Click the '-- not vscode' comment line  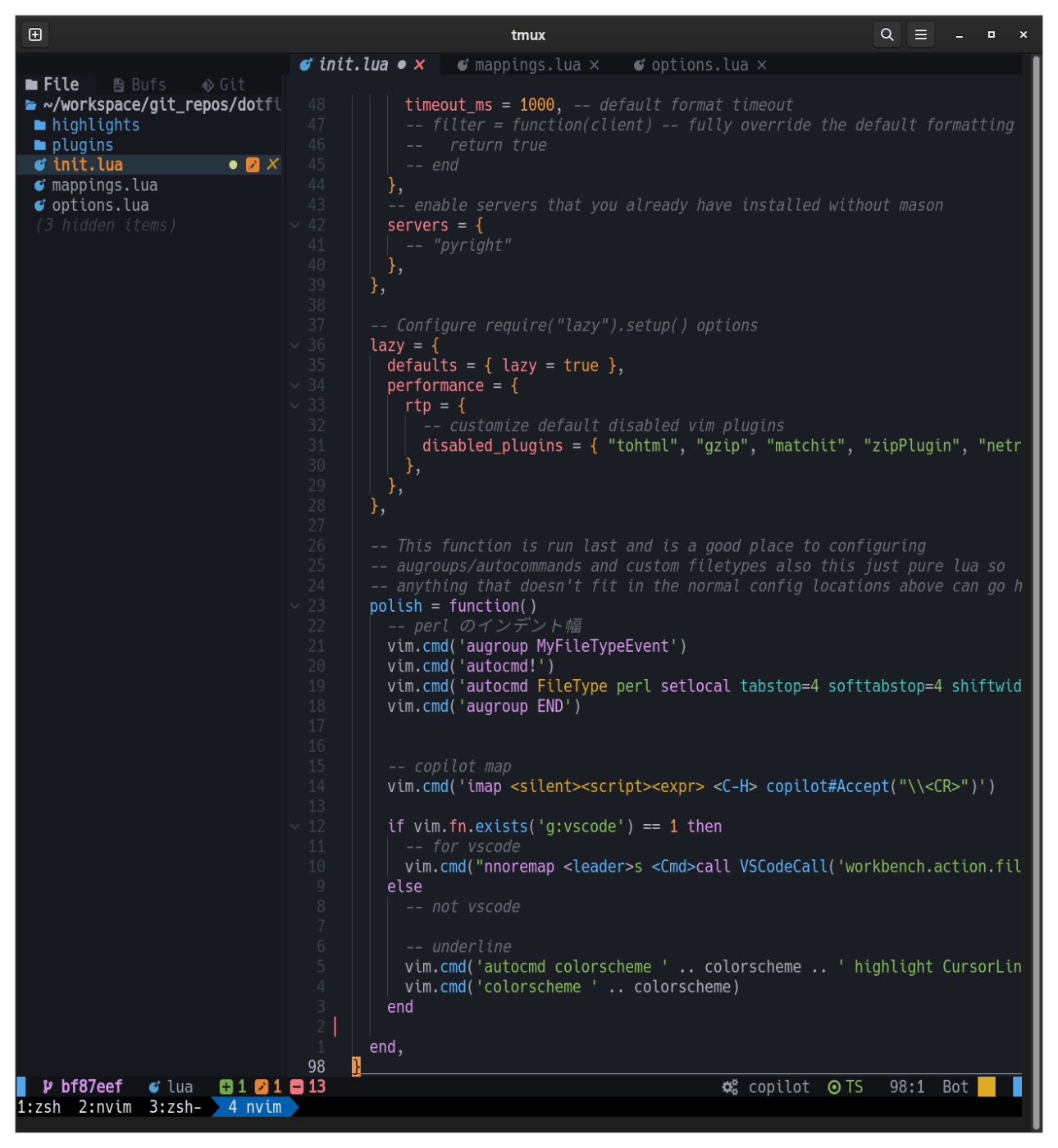click(x=463, y=907)
